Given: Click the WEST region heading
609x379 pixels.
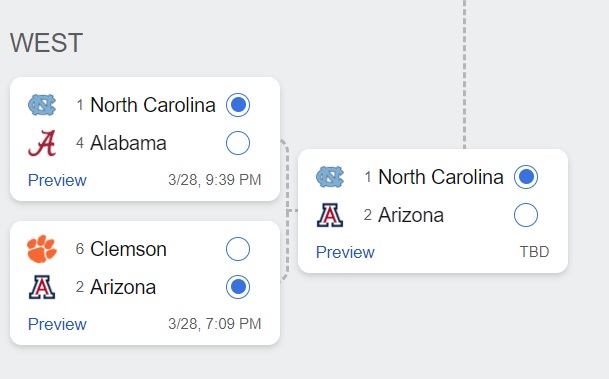Looking at the screenshot, I should coord(46,42).
